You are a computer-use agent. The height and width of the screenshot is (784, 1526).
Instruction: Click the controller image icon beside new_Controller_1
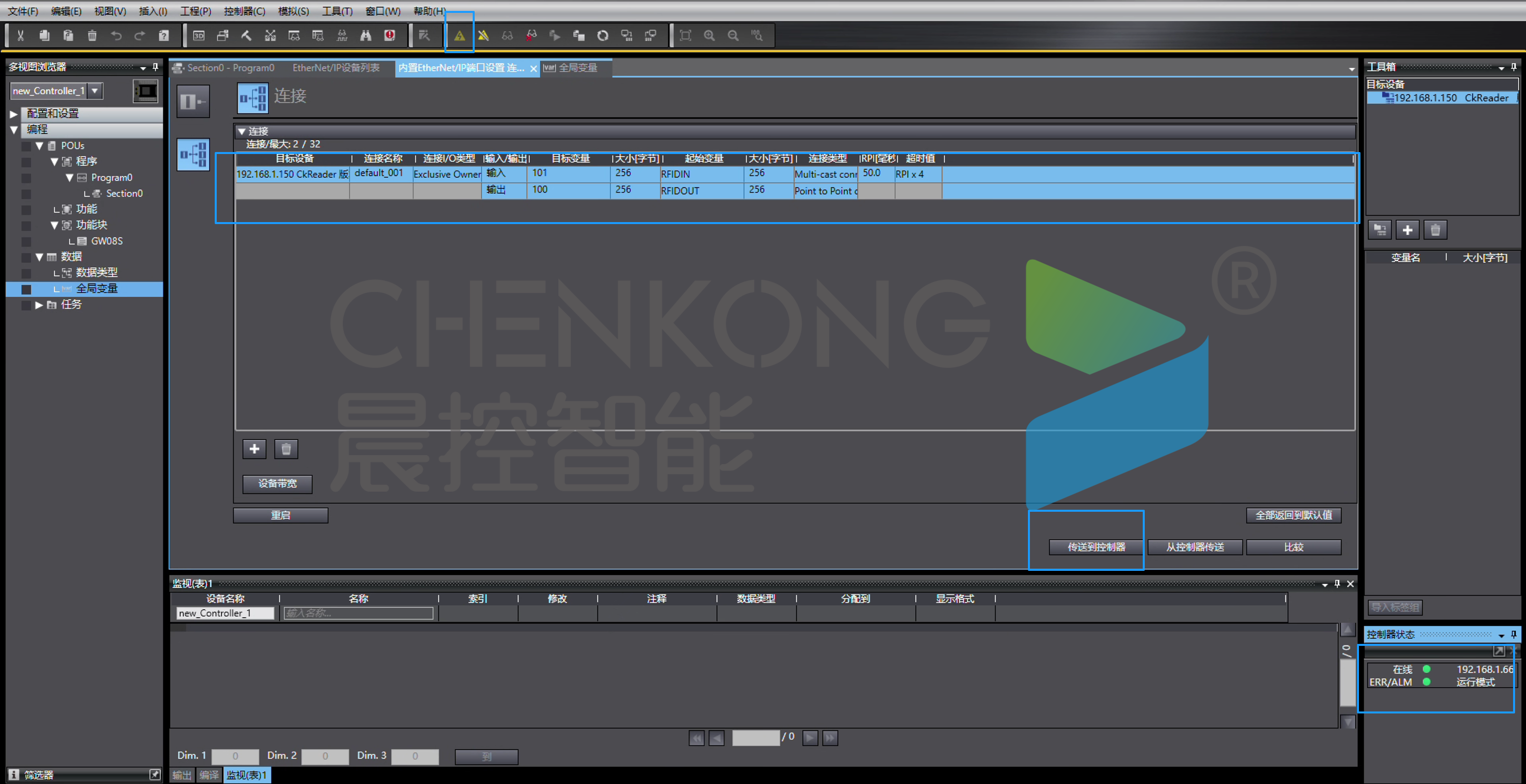(x=146, y=90)
